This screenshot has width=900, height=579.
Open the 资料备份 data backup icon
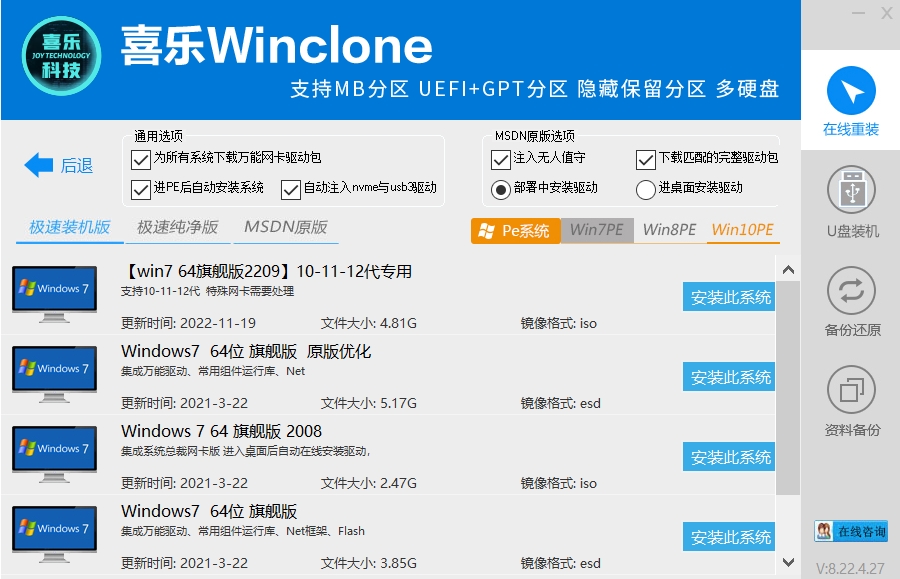coord(851,390)
